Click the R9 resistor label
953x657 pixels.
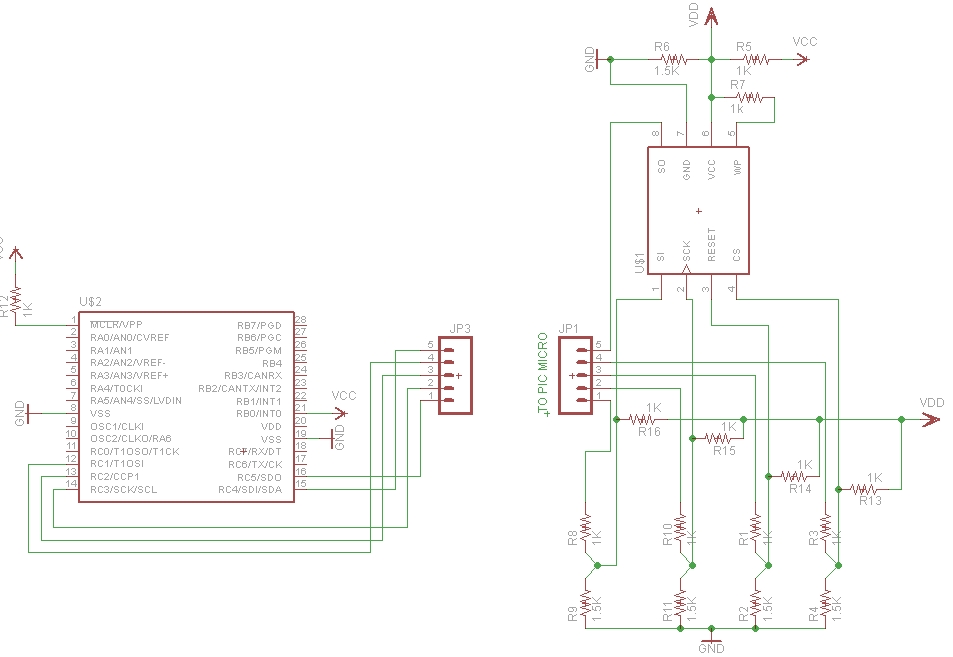573,615
